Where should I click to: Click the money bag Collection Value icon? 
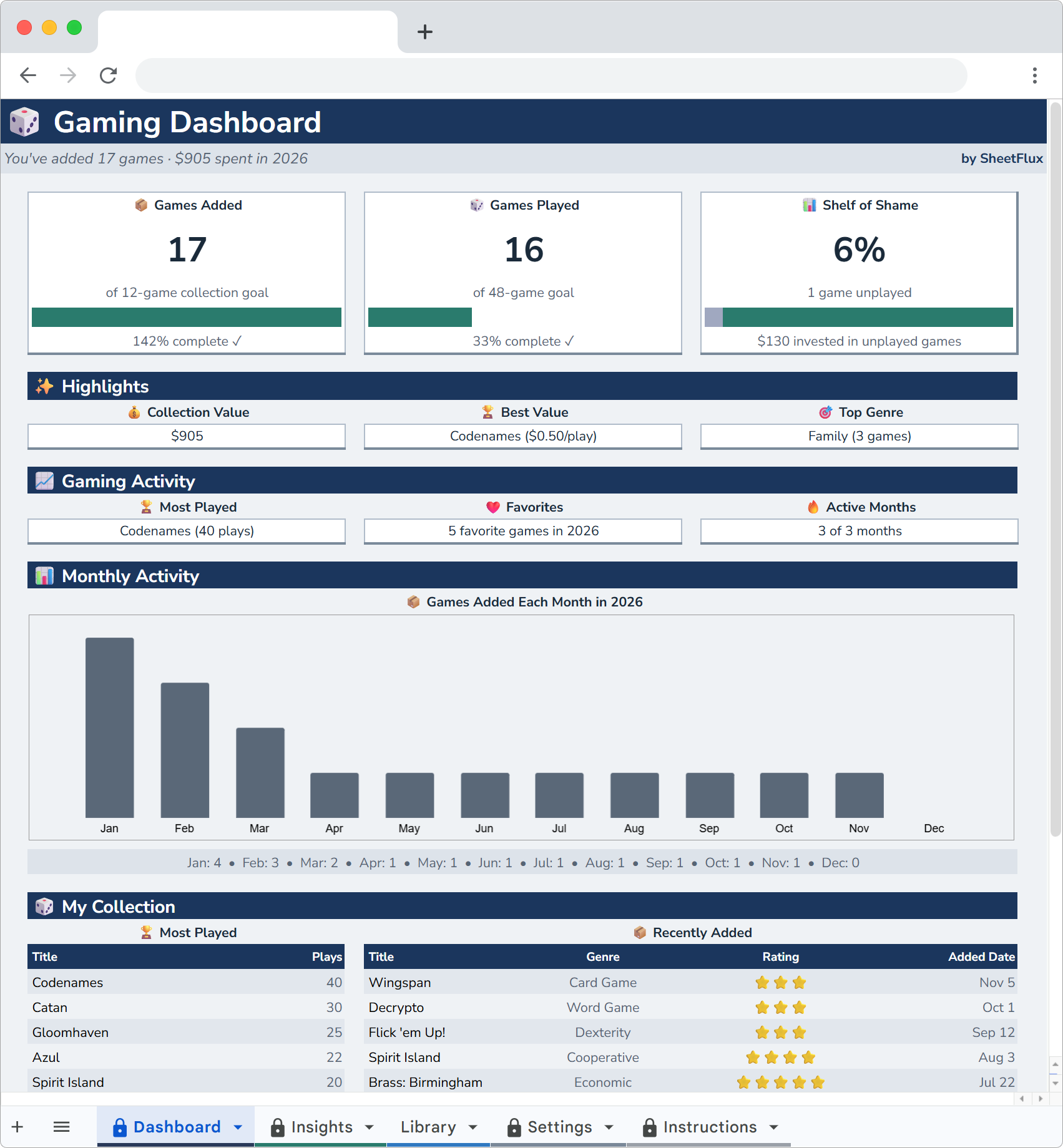pos(135,412)
